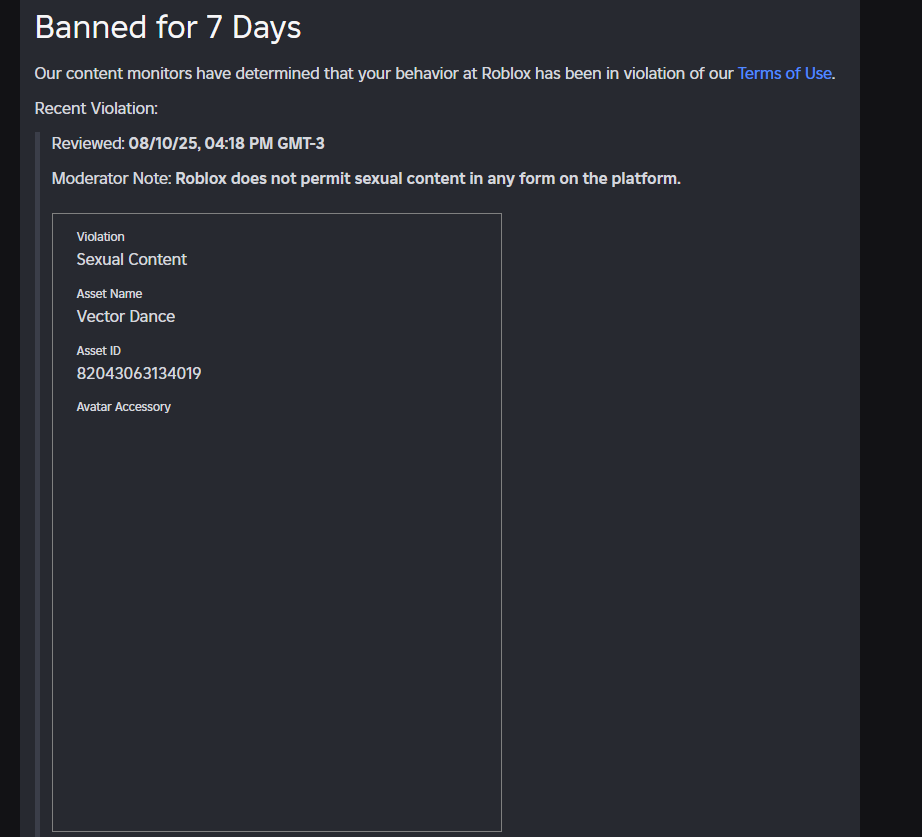922x837 pixels.
Task: Select the "Sexual Content" violation value
Action: [132, 259]
